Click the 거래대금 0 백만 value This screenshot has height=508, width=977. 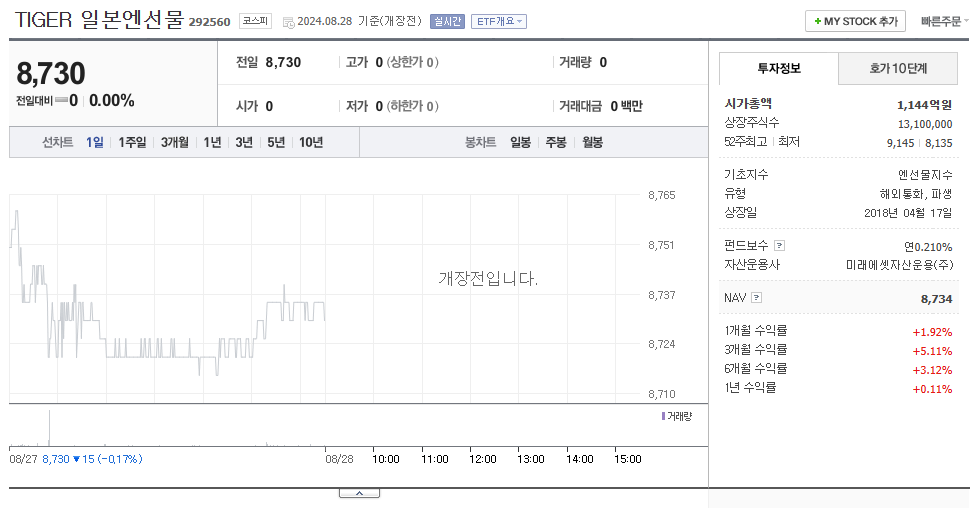click(626, 106)
